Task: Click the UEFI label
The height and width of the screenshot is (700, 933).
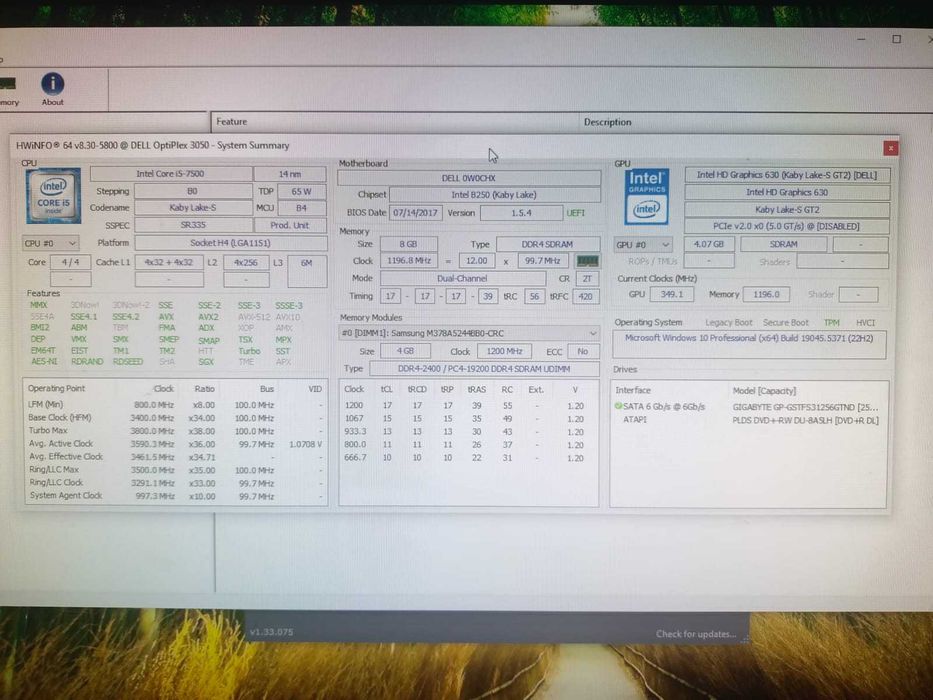Action: [x=575, y=212]
